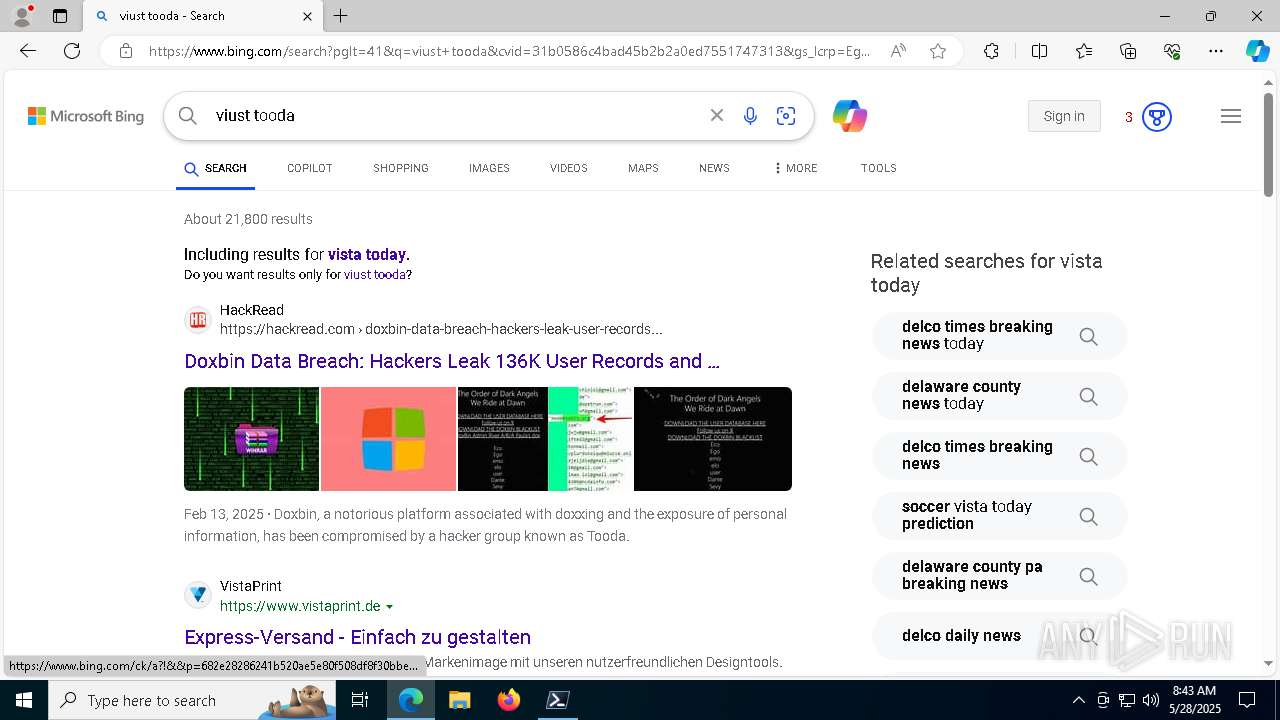The height and width of the screenshot is (720, 1280).
Task: Click Sign in button
Action: point(1064,116)
